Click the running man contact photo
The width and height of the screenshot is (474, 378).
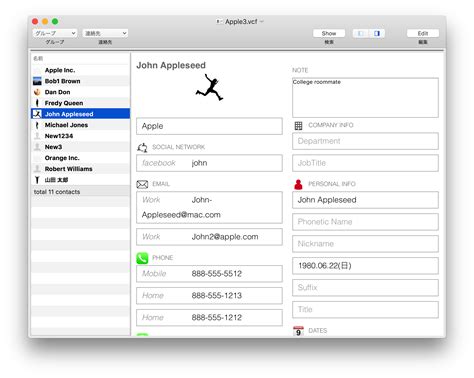click(x=209, y=88)
